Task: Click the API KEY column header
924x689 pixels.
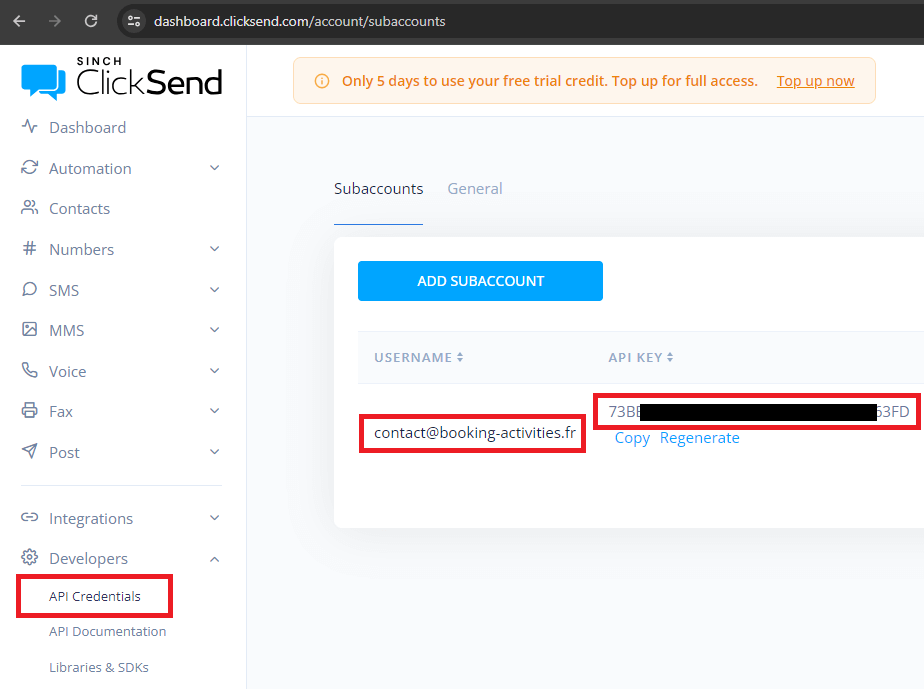Action: [x=635, y=358]
